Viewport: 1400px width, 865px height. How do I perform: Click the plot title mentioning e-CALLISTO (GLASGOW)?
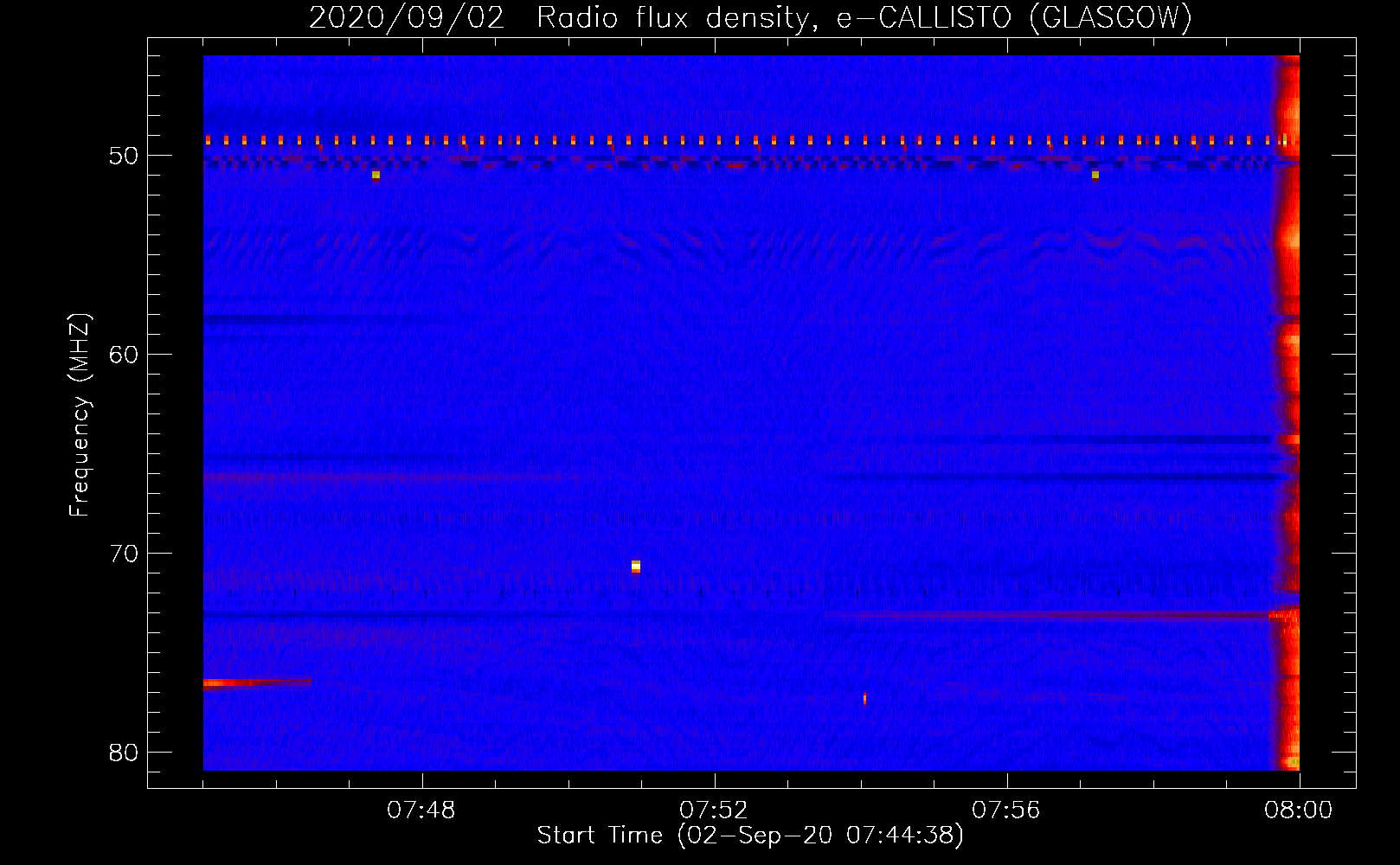(x=750, y=17)
